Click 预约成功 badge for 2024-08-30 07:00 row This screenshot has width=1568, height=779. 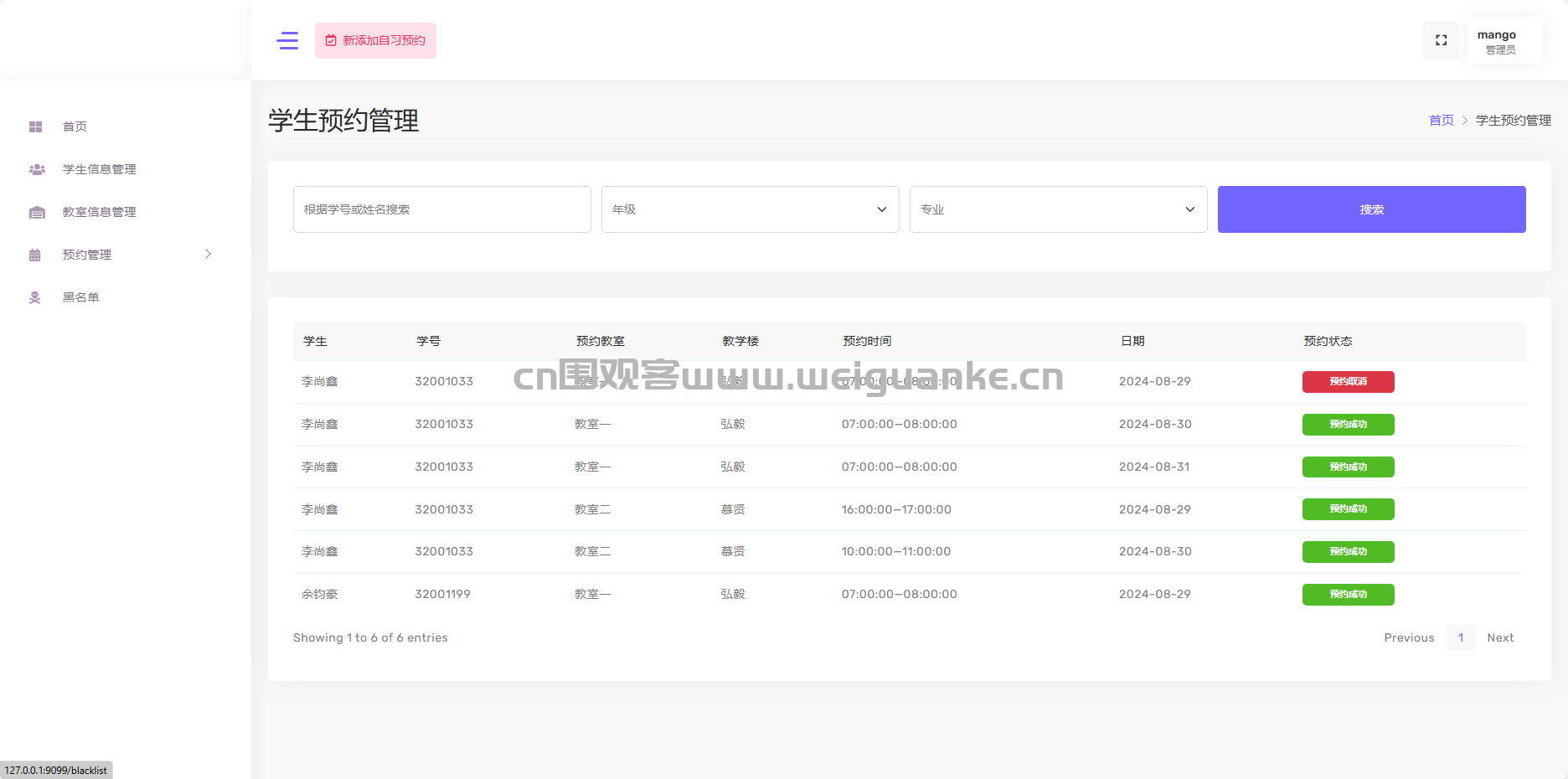(x=1348, y=425)
